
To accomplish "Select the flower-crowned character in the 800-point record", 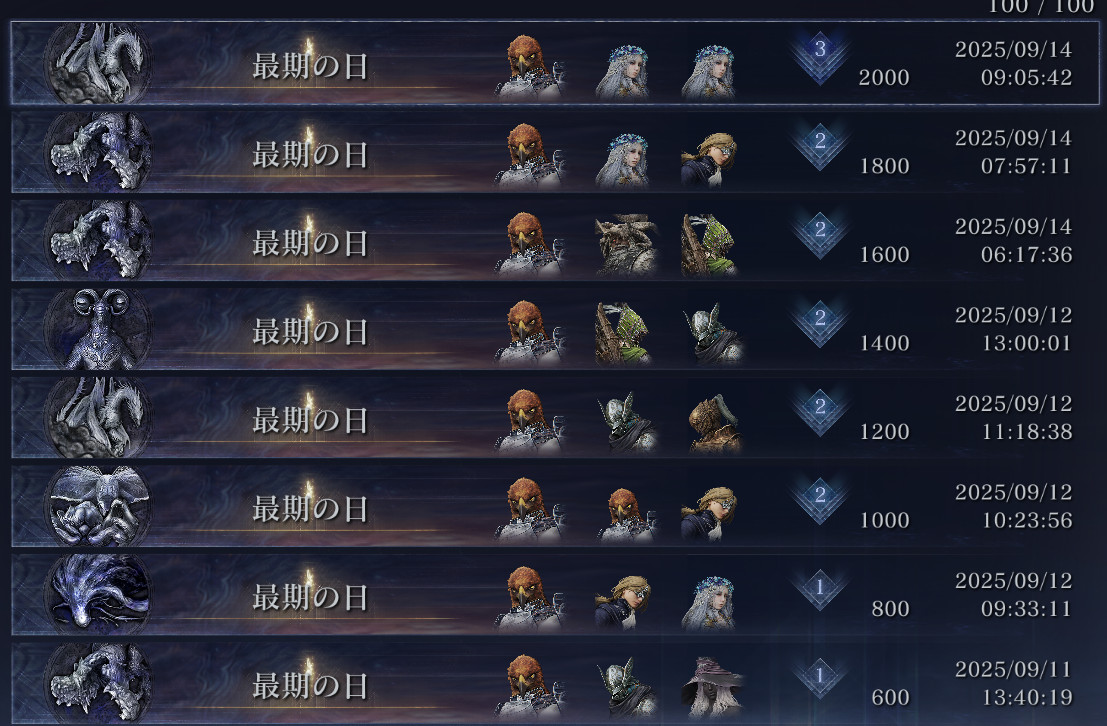I will point(709,602).
